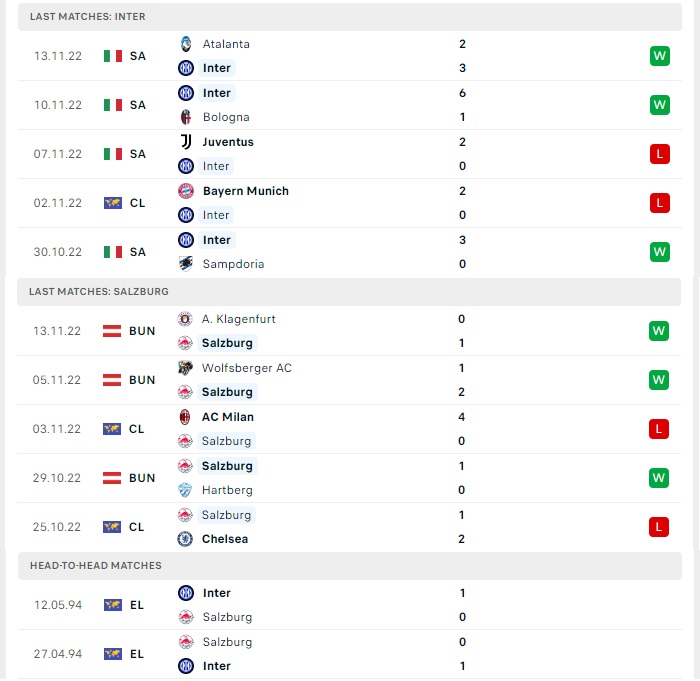
Task: Click the red L badge for Juventus match
Action: (x=660, y=154)
